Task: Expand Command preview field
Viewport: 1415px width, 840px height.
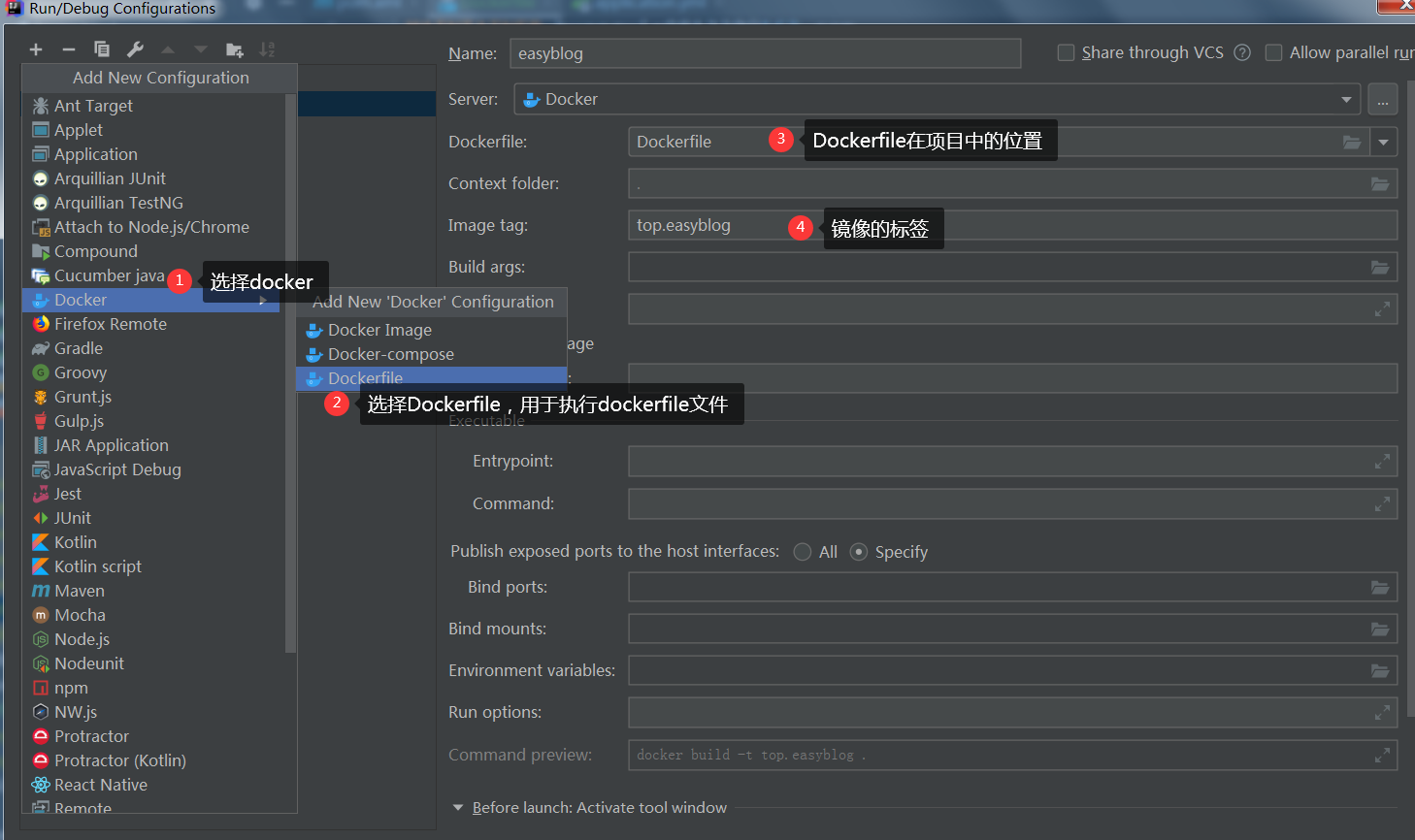Action: point(1382,756)
